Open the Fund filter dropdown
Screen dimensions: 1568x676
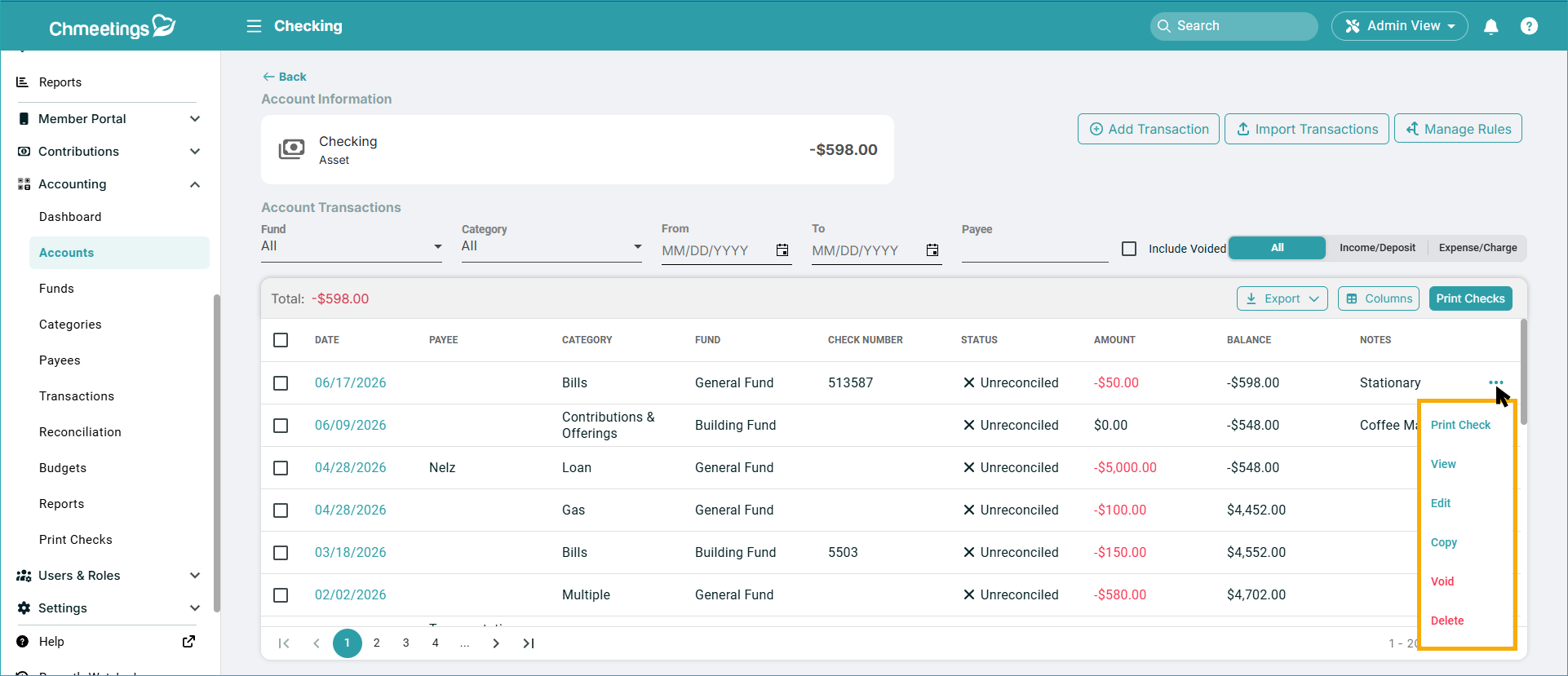click(x=352, y=246)
